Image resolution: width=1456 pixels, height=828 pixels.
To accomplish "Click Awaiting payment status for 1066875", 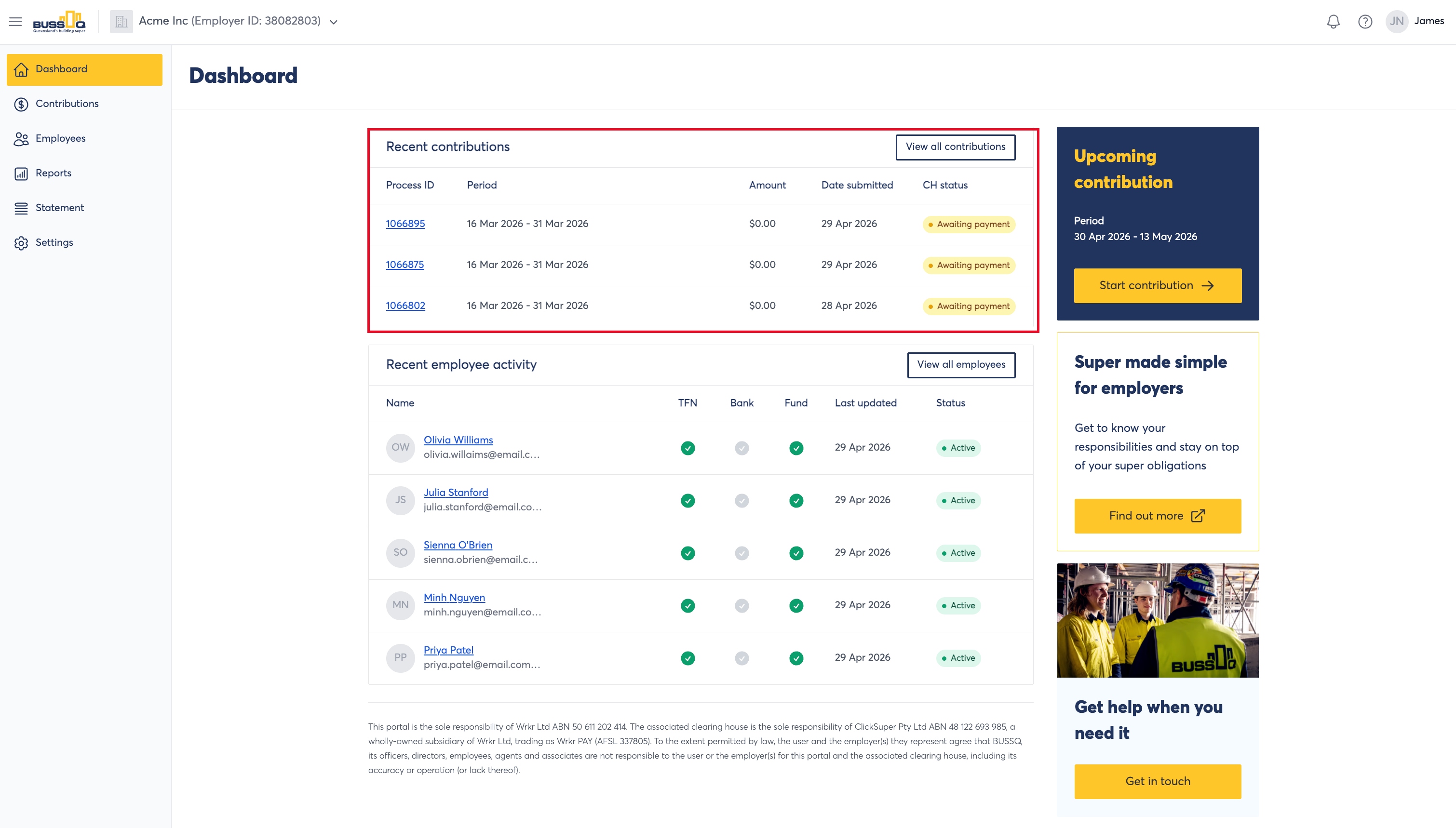I will [x=969, y=266].
